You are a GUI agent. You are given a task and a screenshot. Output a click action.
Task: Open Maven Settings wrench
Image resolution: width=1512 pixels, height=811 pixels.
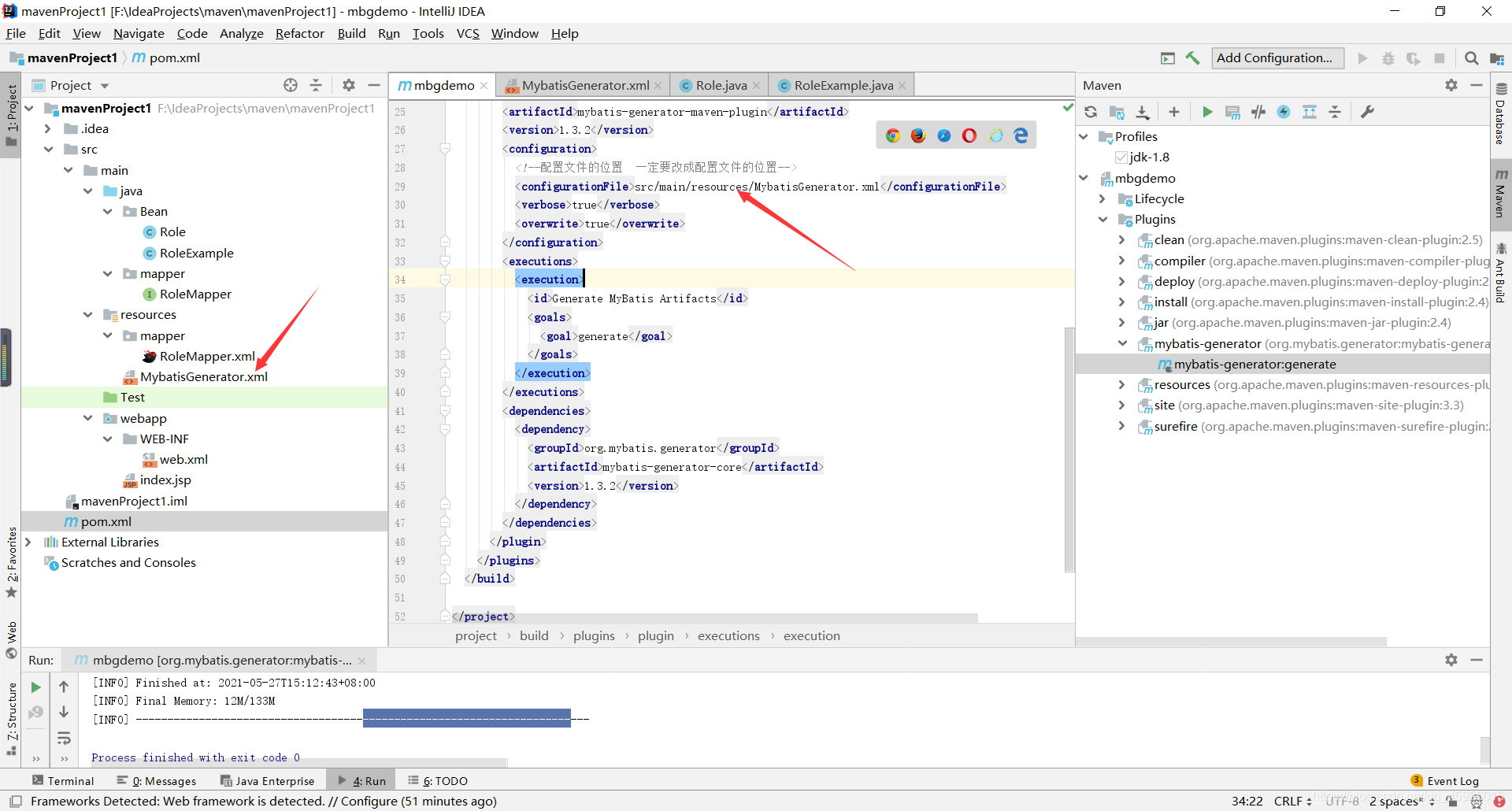1367,112
